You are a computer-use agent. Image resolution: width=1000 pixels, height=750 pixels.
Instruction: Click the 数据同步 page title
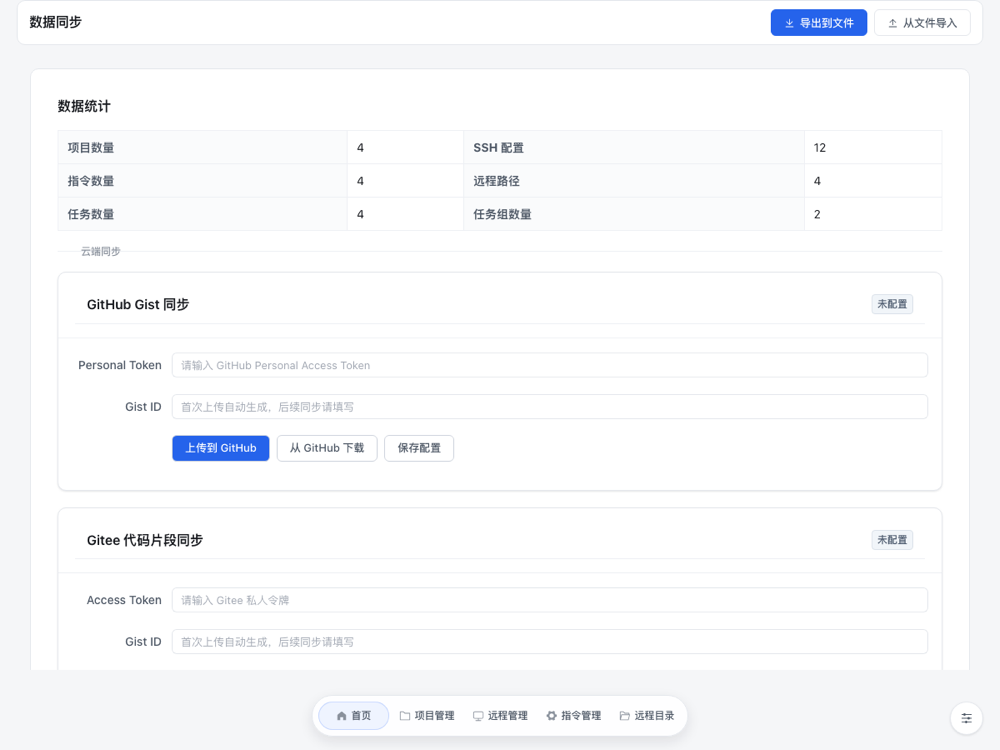(x=55, y=22)
